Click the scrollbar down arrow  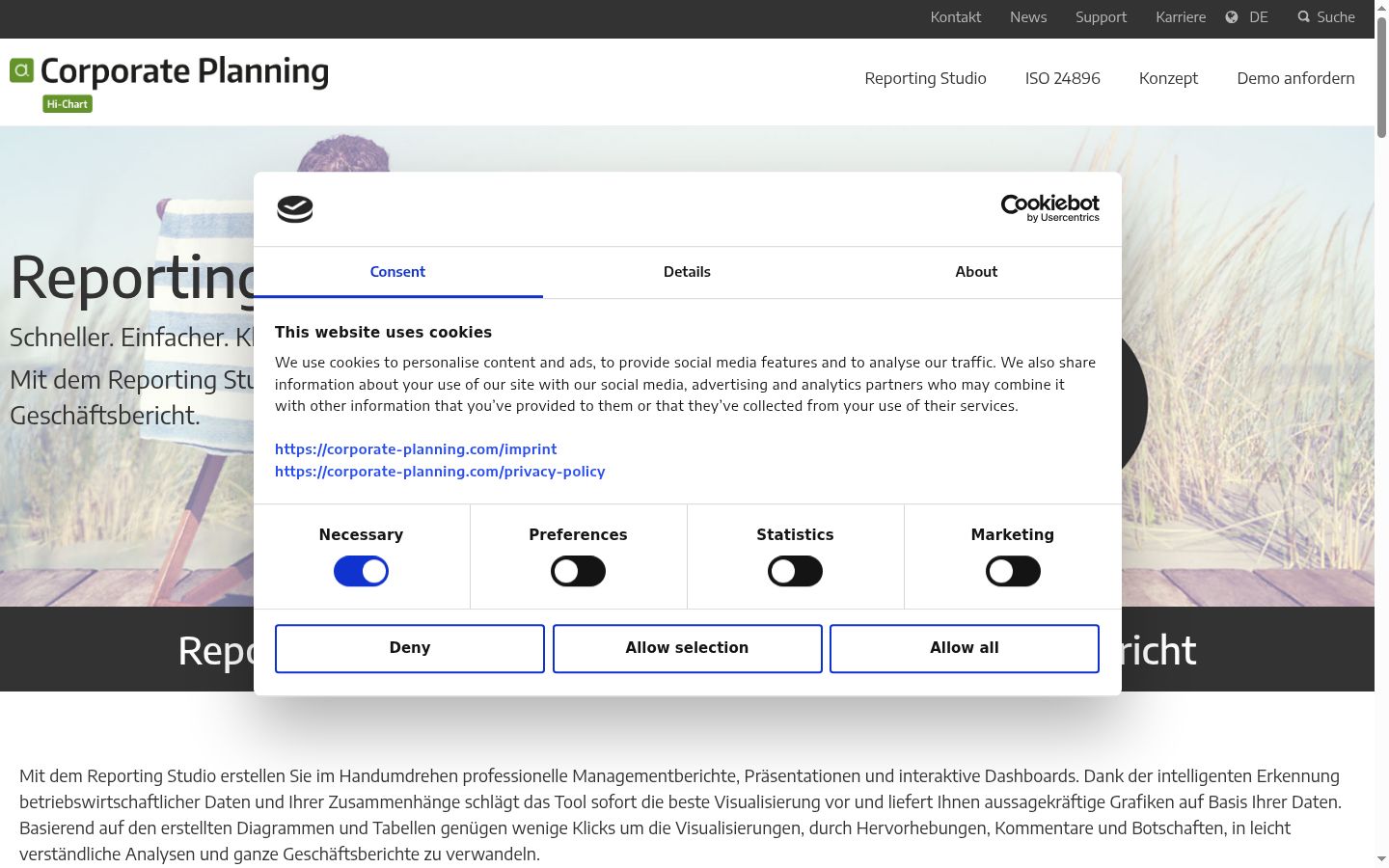(x=1381, y=859)
